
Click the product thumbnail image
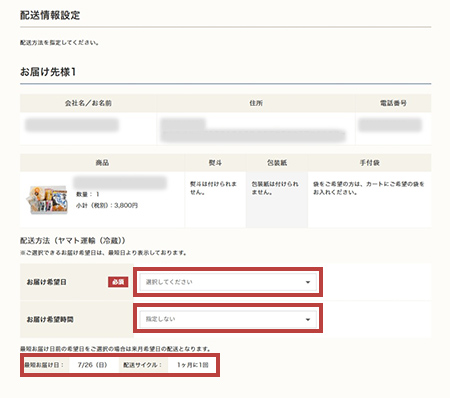click(x=48, y=199)
